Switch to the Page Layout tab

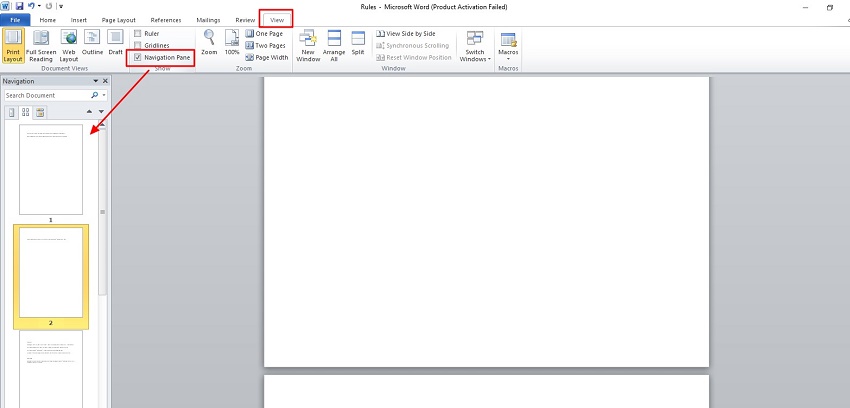(121, 19)
